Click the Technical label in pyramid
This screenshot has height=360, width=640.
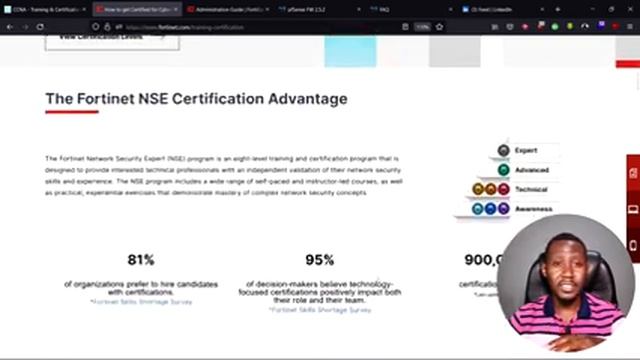531,189
